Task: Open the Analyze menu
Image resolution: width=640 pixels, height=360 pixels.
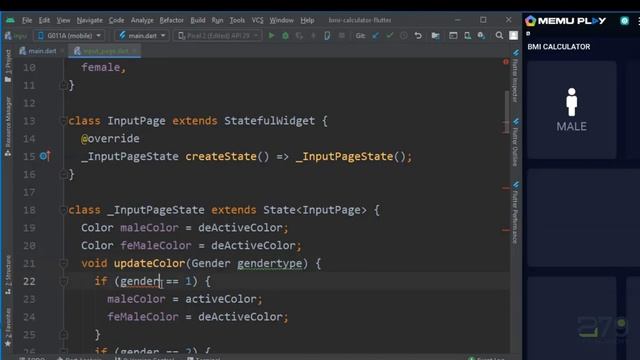Action: (142, 20)
